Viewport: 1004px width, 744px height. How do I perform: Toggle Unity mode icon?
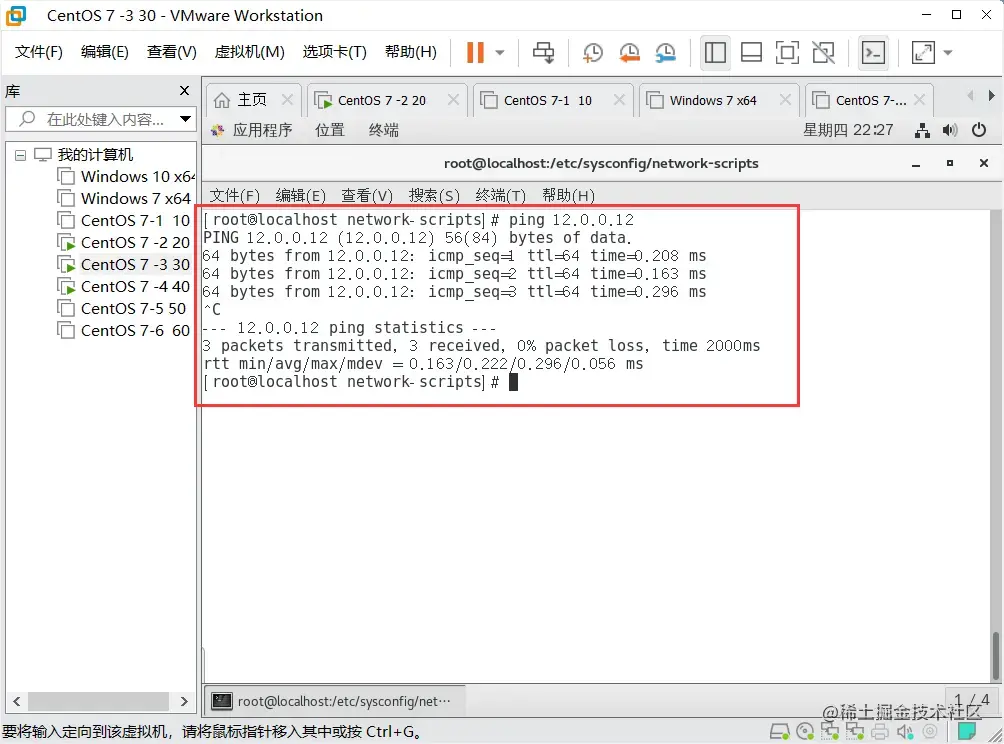[x=823, y=53]
